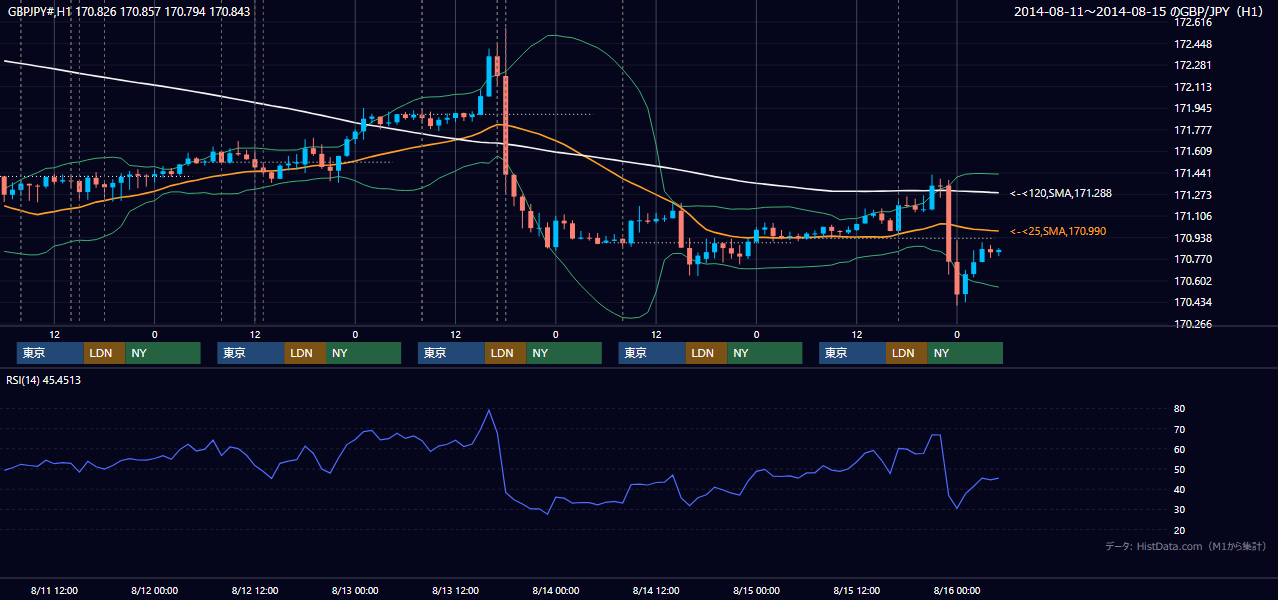1278x600 pixels.
Task: Click RSI axis level 60
Action: tap(1180, 449)
